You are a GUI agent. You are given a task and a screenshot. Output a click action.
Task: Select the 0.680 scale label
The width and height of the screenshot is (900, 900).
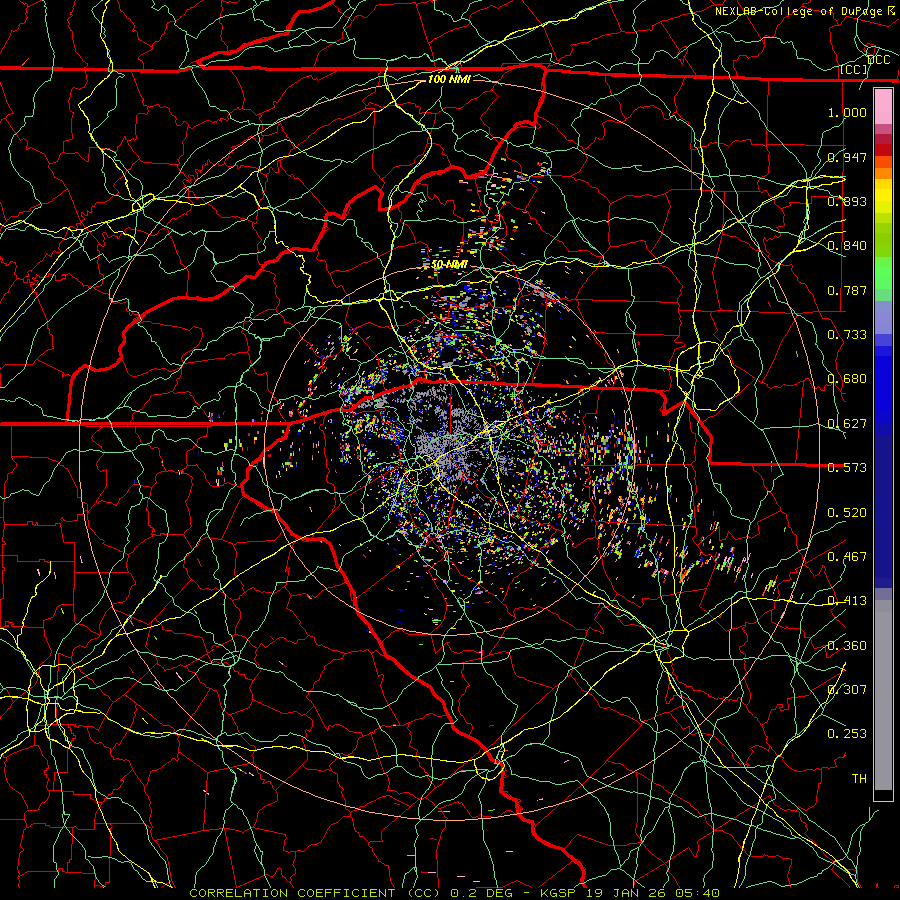[x=847, y=378]
